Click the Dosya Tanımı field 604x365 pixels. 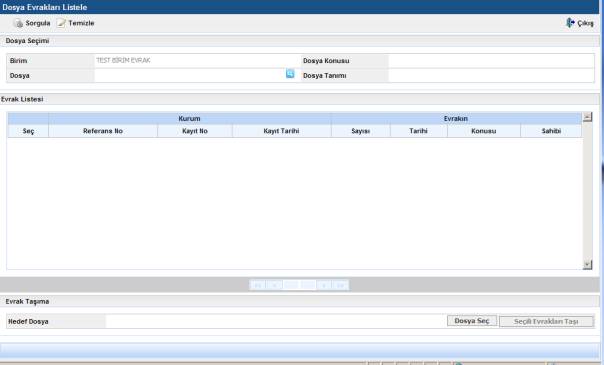point(491,75)
